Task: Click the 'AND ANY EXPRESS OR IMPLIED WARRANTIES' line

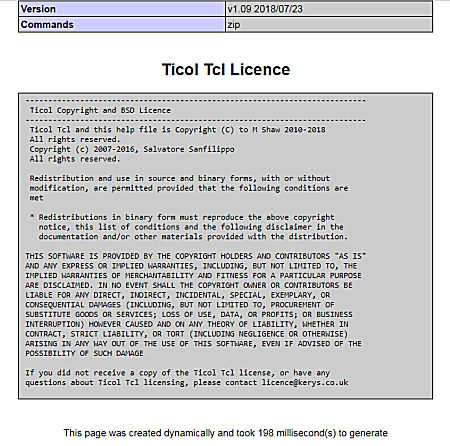Action: (x=191, y=266)
